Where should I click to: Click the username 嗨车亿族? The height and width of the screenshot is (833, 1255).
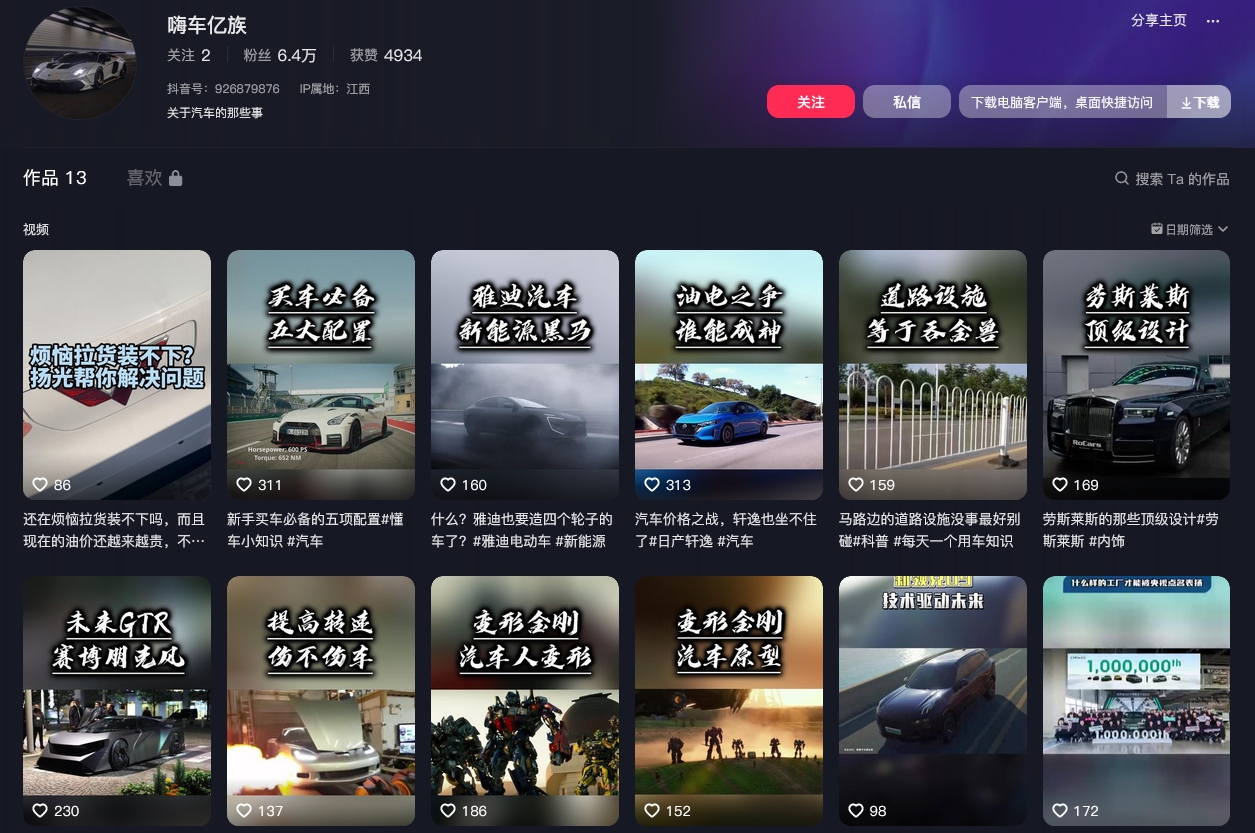click(207, 25)
